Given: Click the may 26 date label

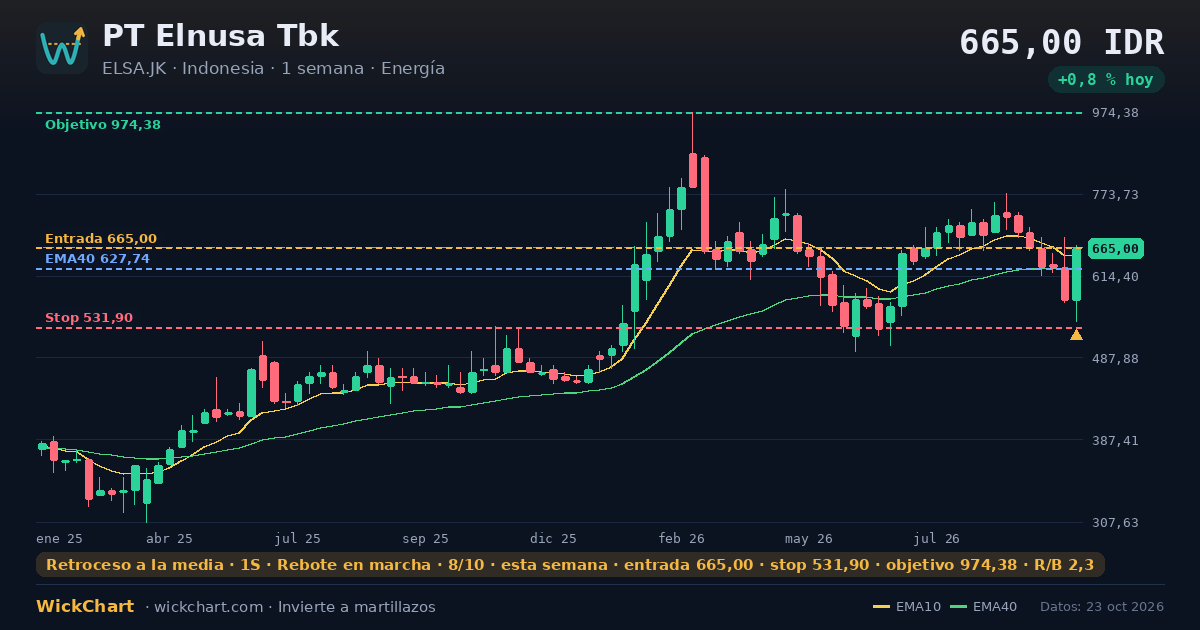Looking at the screenshot, I should (809, 539).
